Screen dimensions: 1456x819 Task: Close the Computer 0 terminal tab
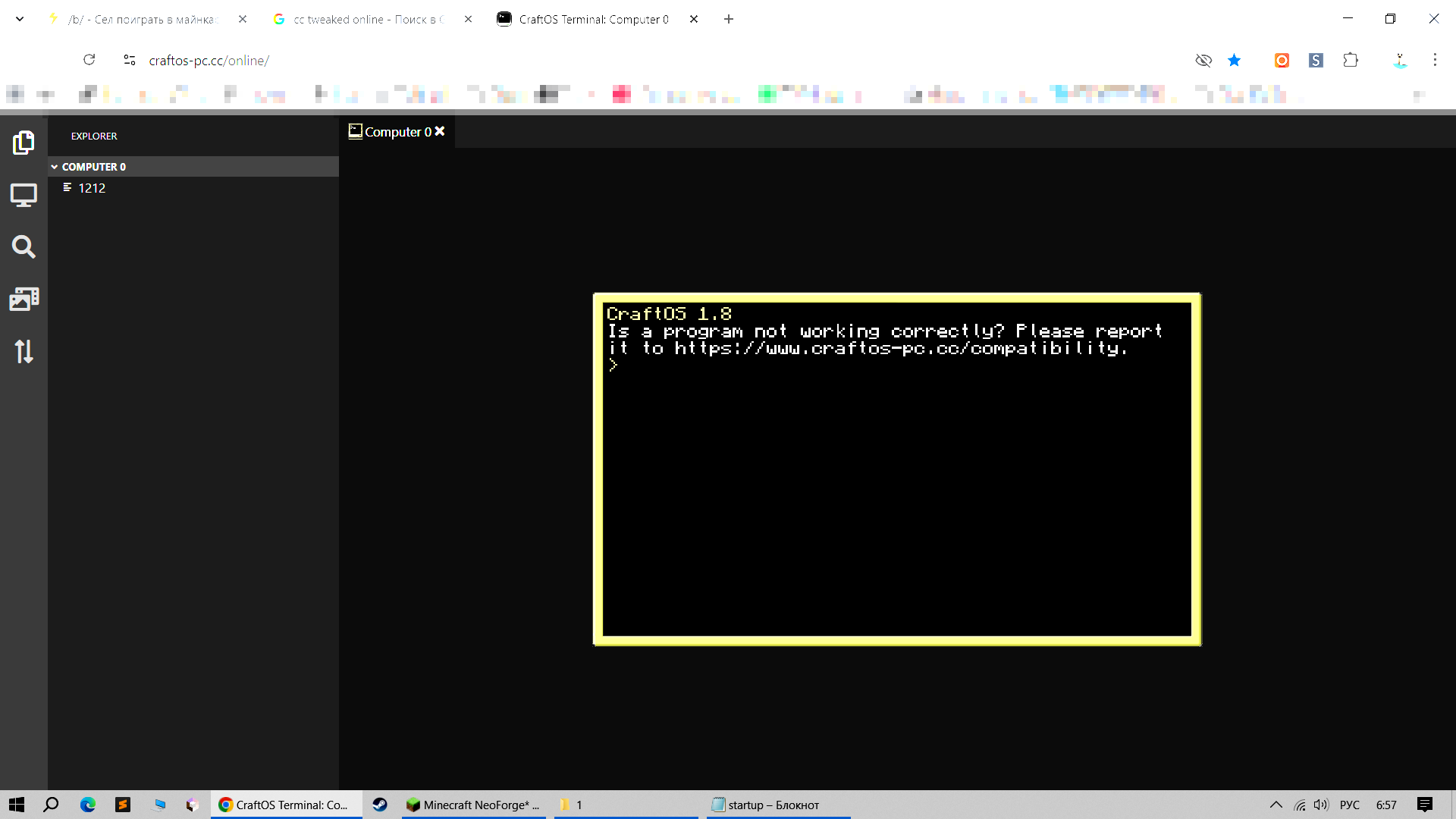[x=440, y=131]
